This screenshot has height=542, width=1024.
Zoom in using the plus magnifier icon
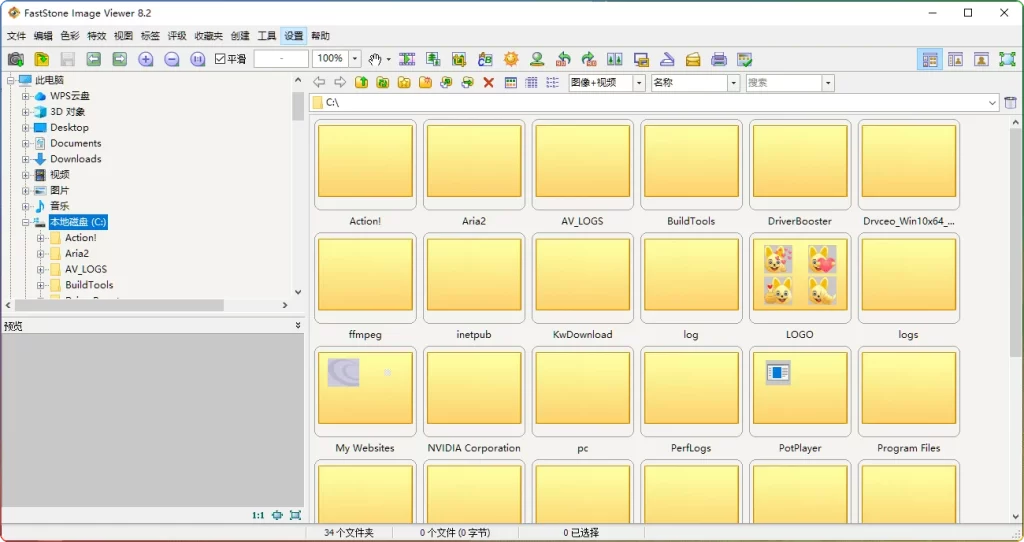146,59
